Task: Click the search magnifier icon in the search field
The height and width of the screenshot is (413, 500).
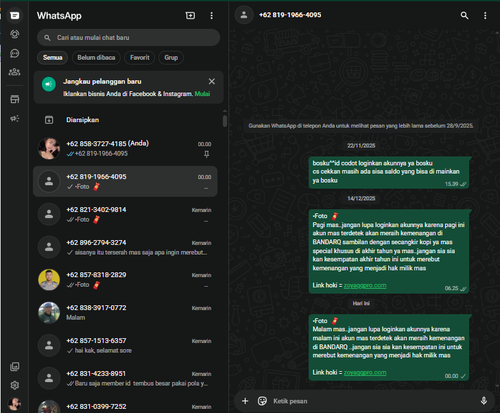Action: pos(47,38)
